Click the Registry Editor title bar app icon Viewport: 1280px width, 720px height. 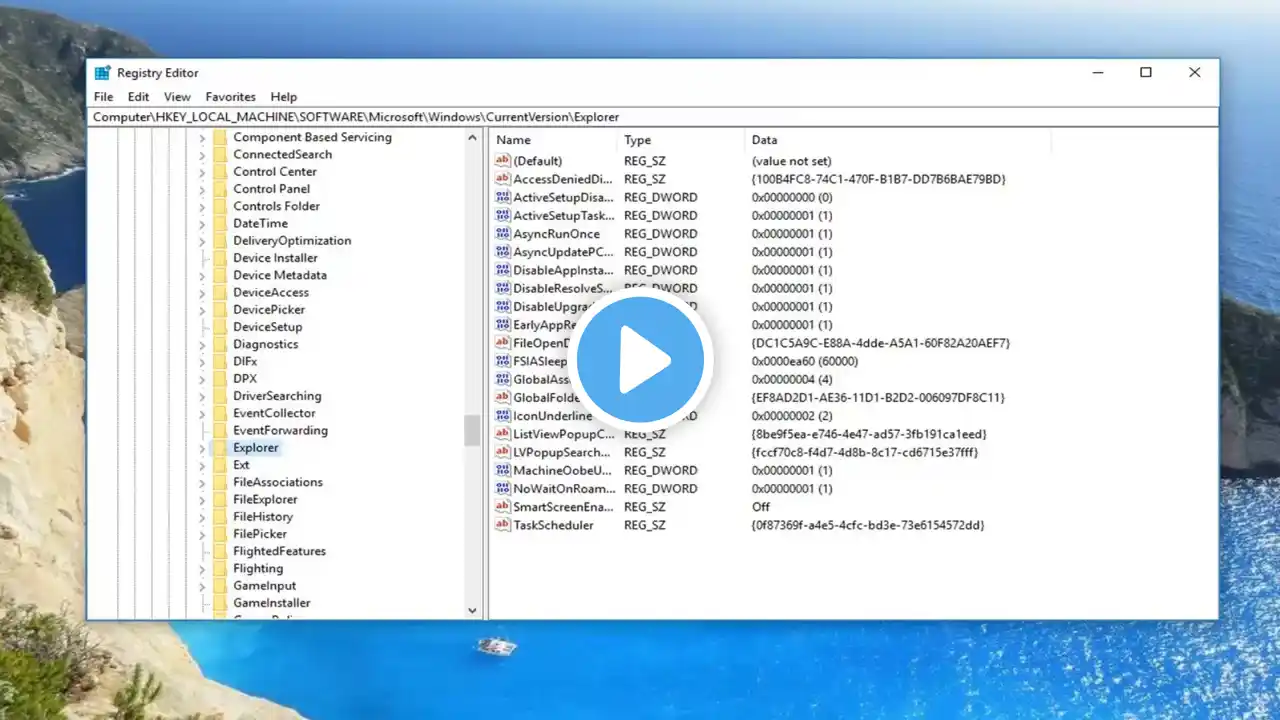click(102, 73)
